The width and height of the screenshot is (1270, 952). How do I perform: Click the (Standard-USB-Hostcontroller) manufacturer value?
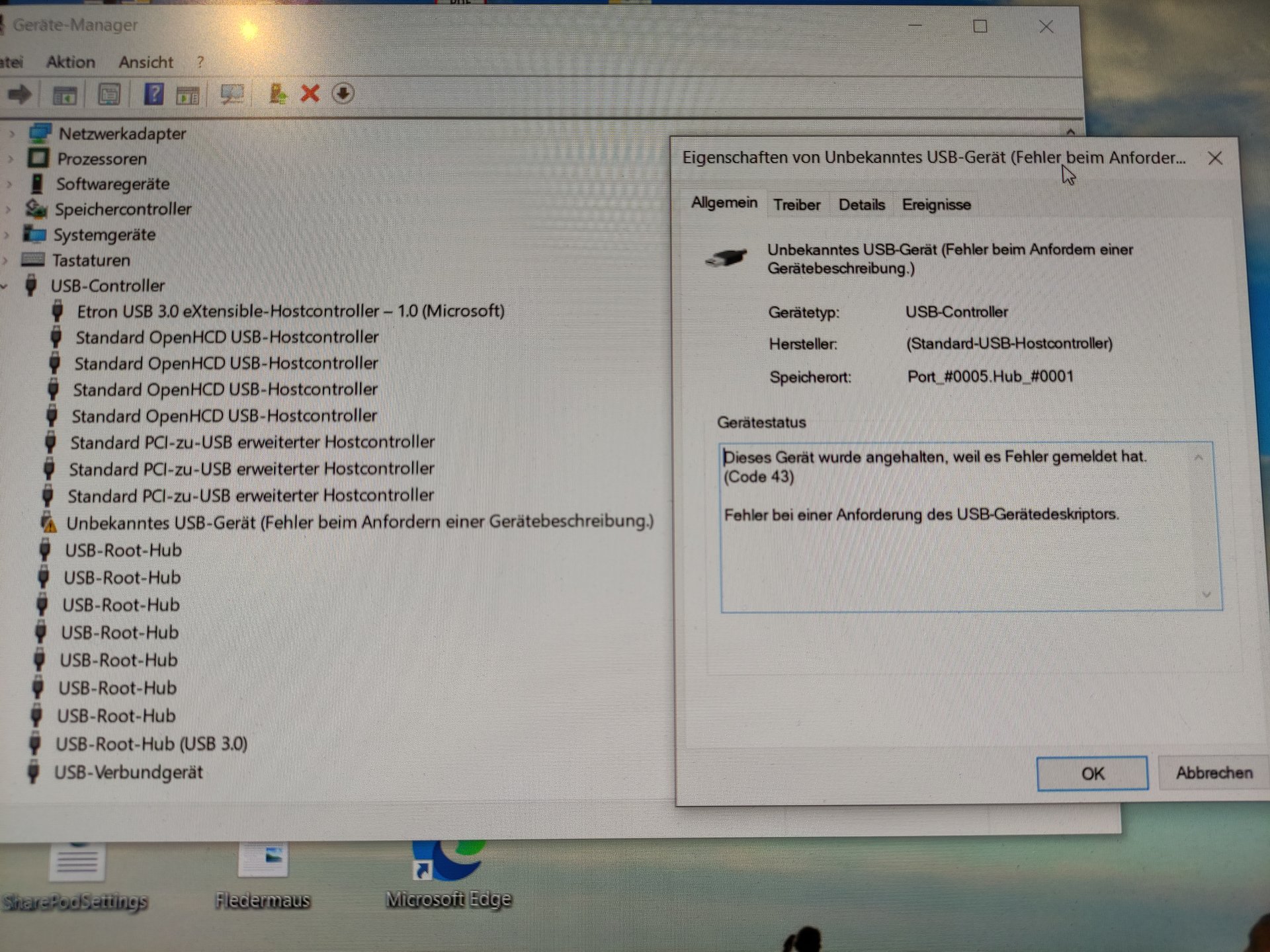1009,344
